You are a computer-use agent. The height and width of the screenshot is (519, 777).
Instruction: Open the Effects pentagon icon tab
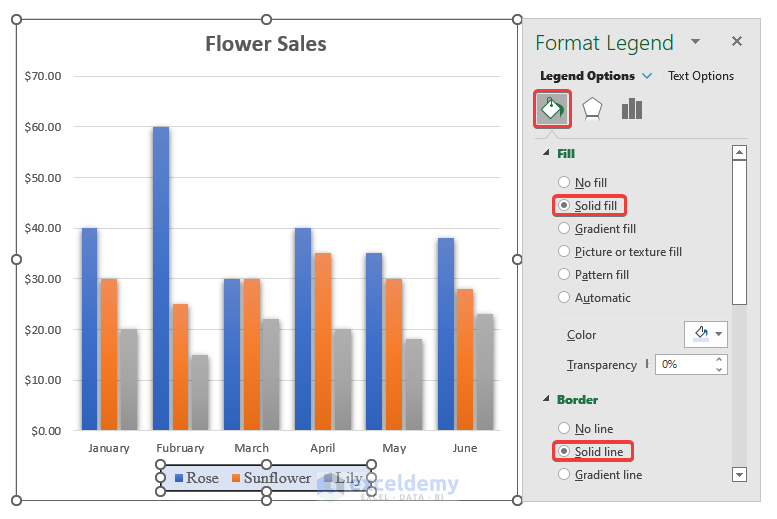[592, 109]
